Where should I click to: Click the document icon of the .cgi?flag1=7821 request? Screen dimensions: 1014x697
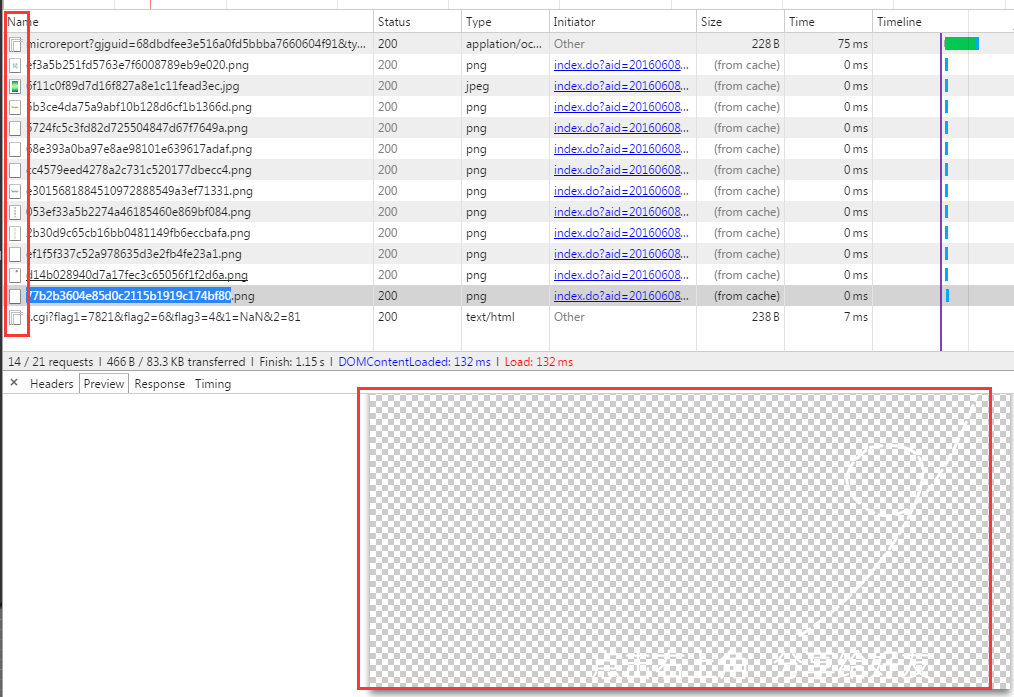click(15, 318)
